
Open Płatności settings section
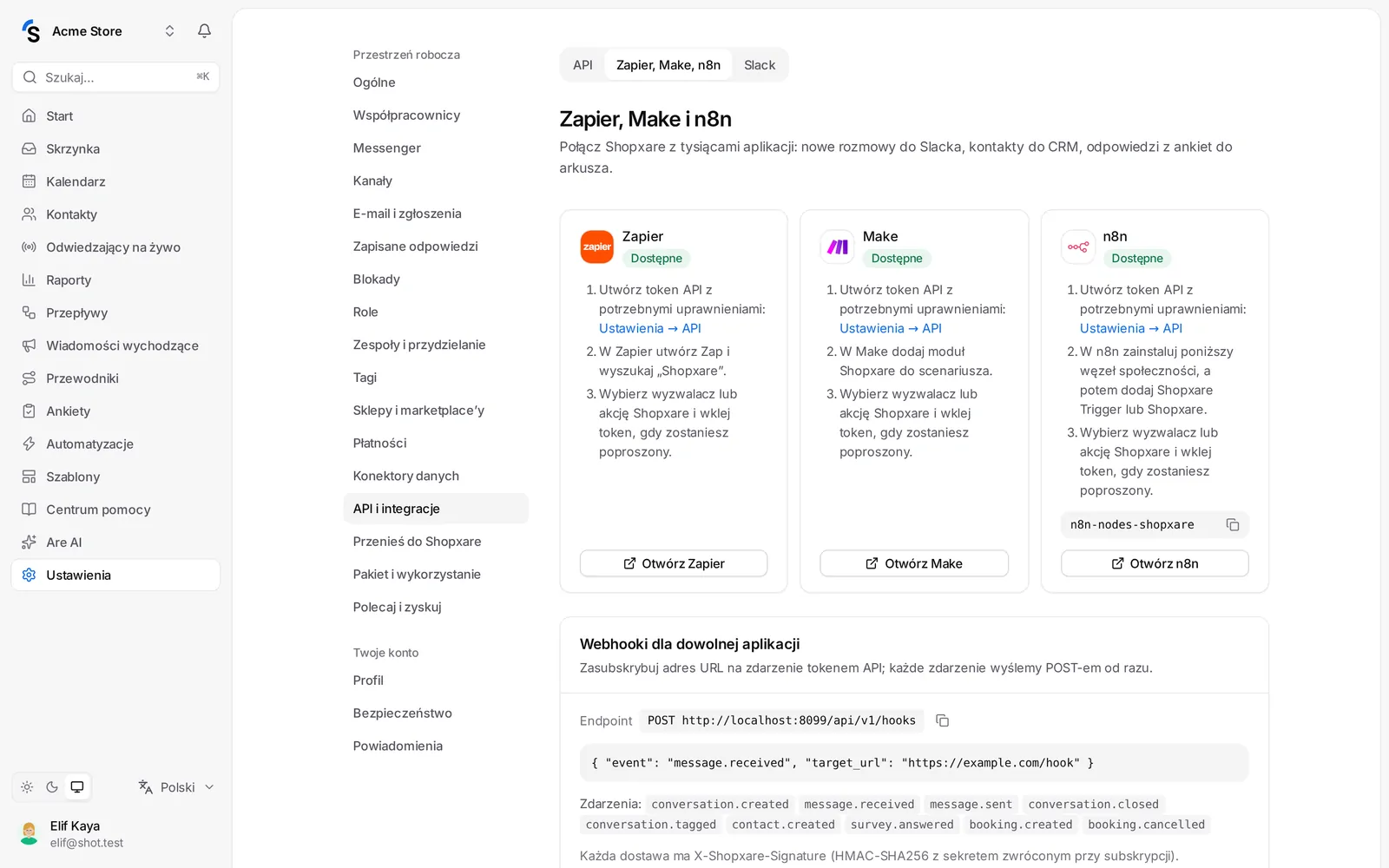coord(436,443)
